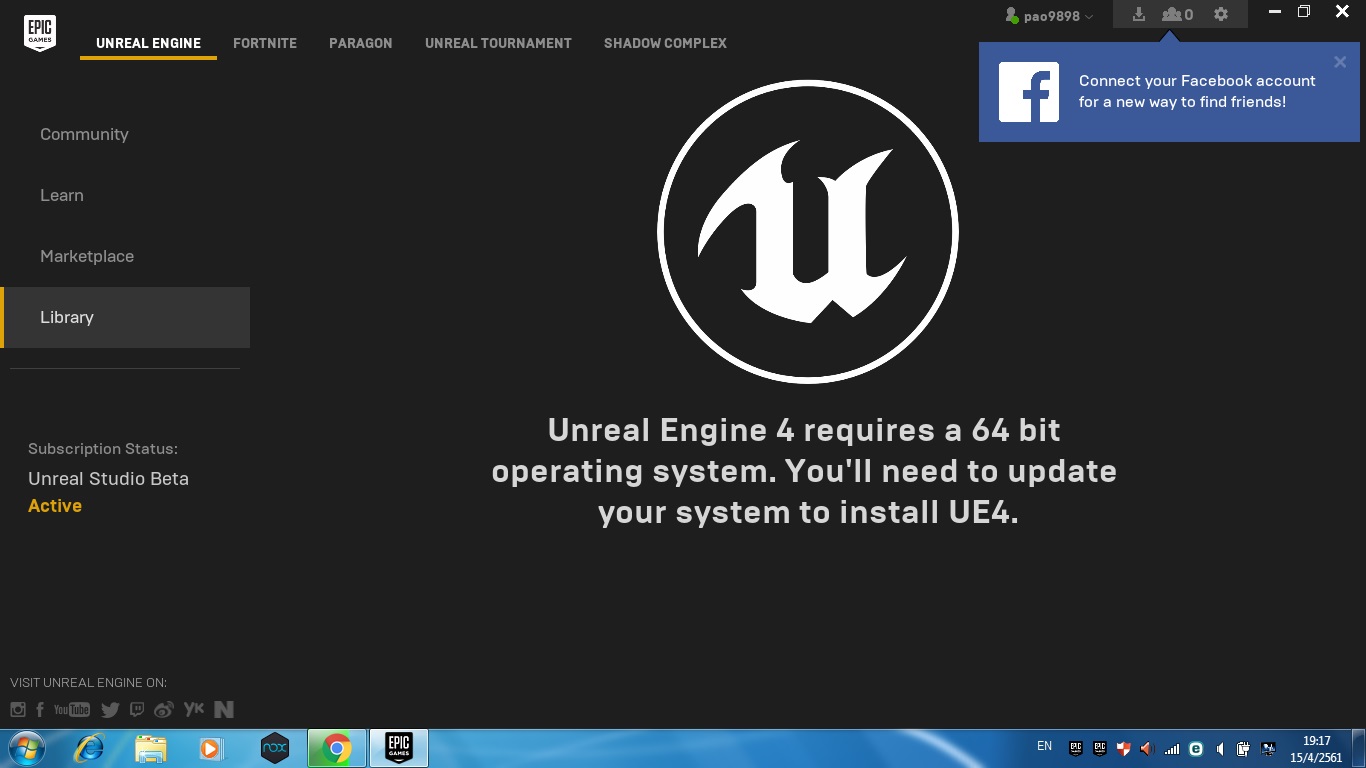Open the Community section in sidebar

[x=125, y=134]
